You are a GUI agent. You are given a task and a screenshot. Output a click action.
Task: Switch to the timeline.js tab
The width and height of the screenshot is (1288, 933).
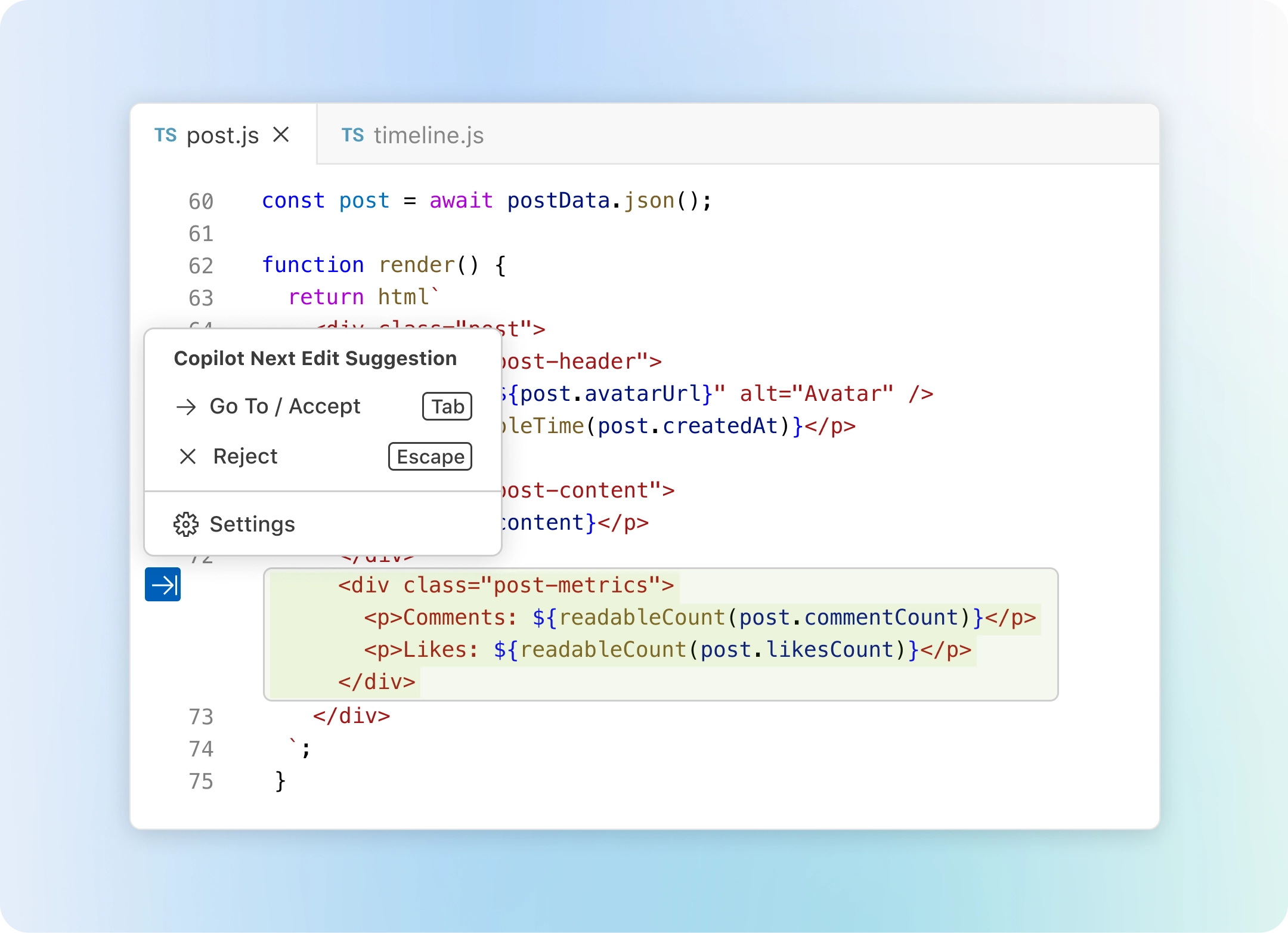tap(428, 135)
